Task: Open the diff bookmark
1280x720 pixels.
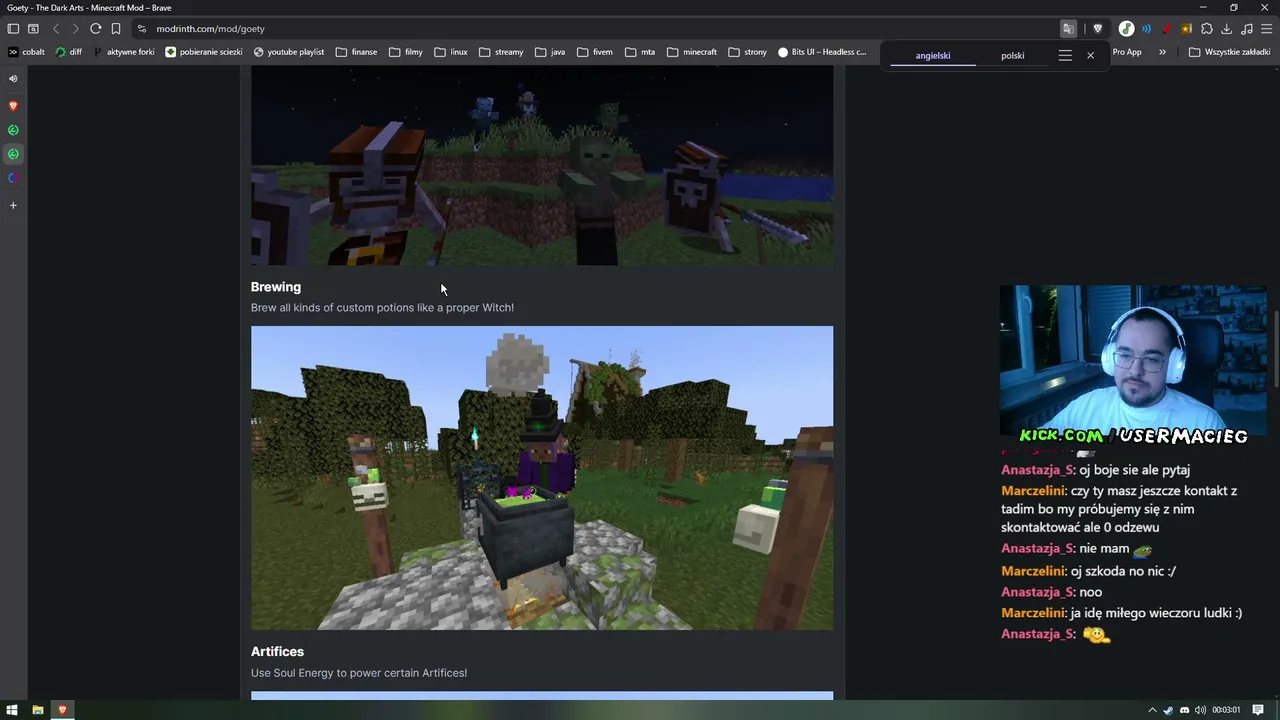Action: pos(69,52)
